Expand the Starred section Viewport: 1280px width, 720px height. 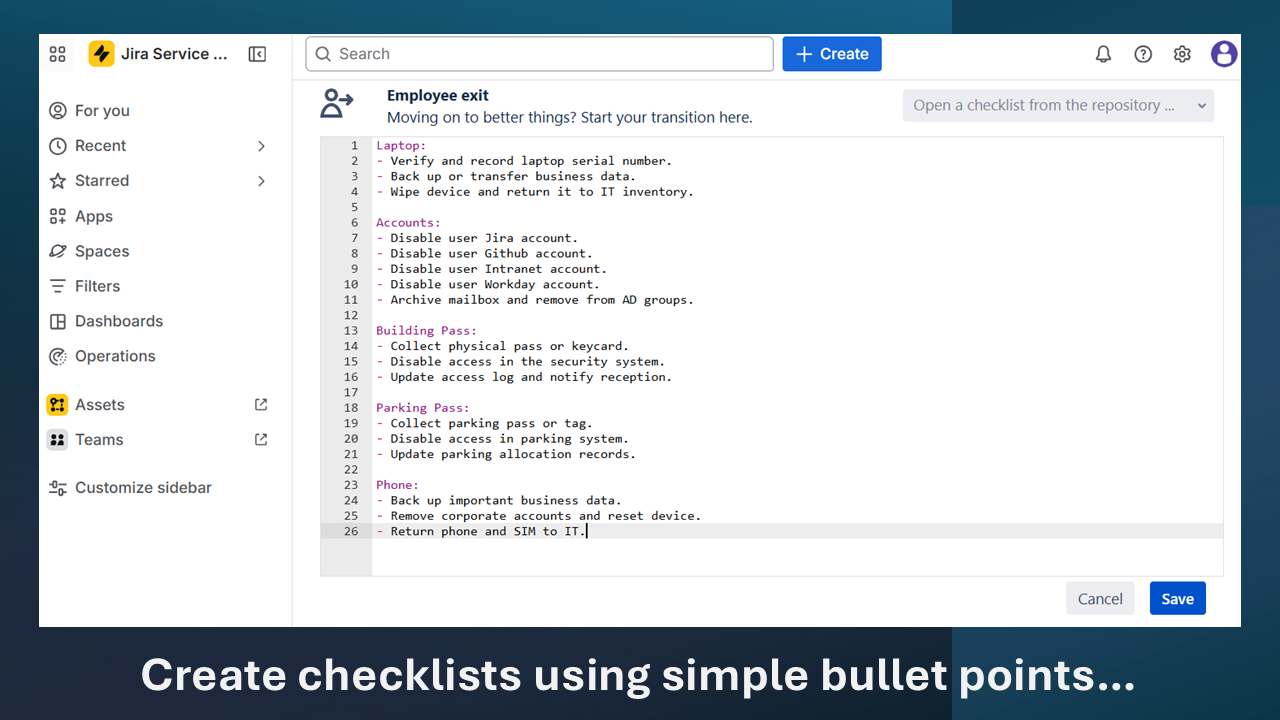[x=260, y=180]
